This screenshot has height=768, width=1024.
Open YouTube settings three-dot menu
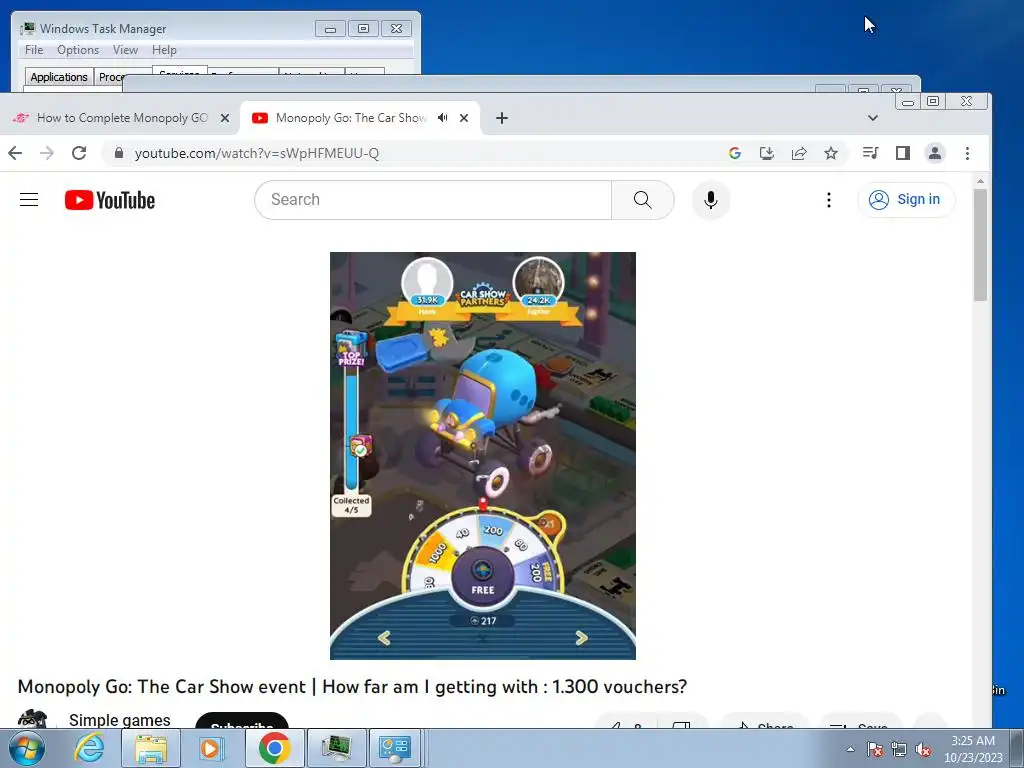point(829,200)
